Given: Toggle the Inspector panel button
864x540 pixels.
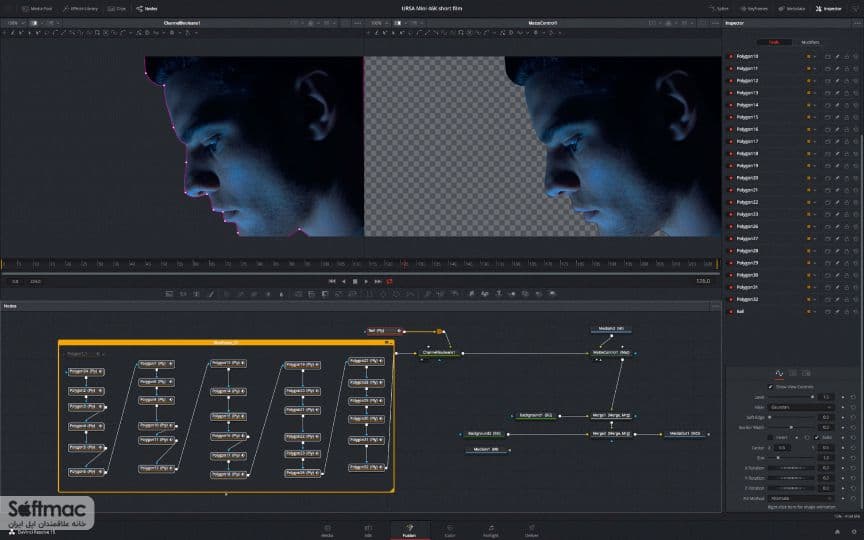Looking at the screenshot, I should tap(828, 9).
